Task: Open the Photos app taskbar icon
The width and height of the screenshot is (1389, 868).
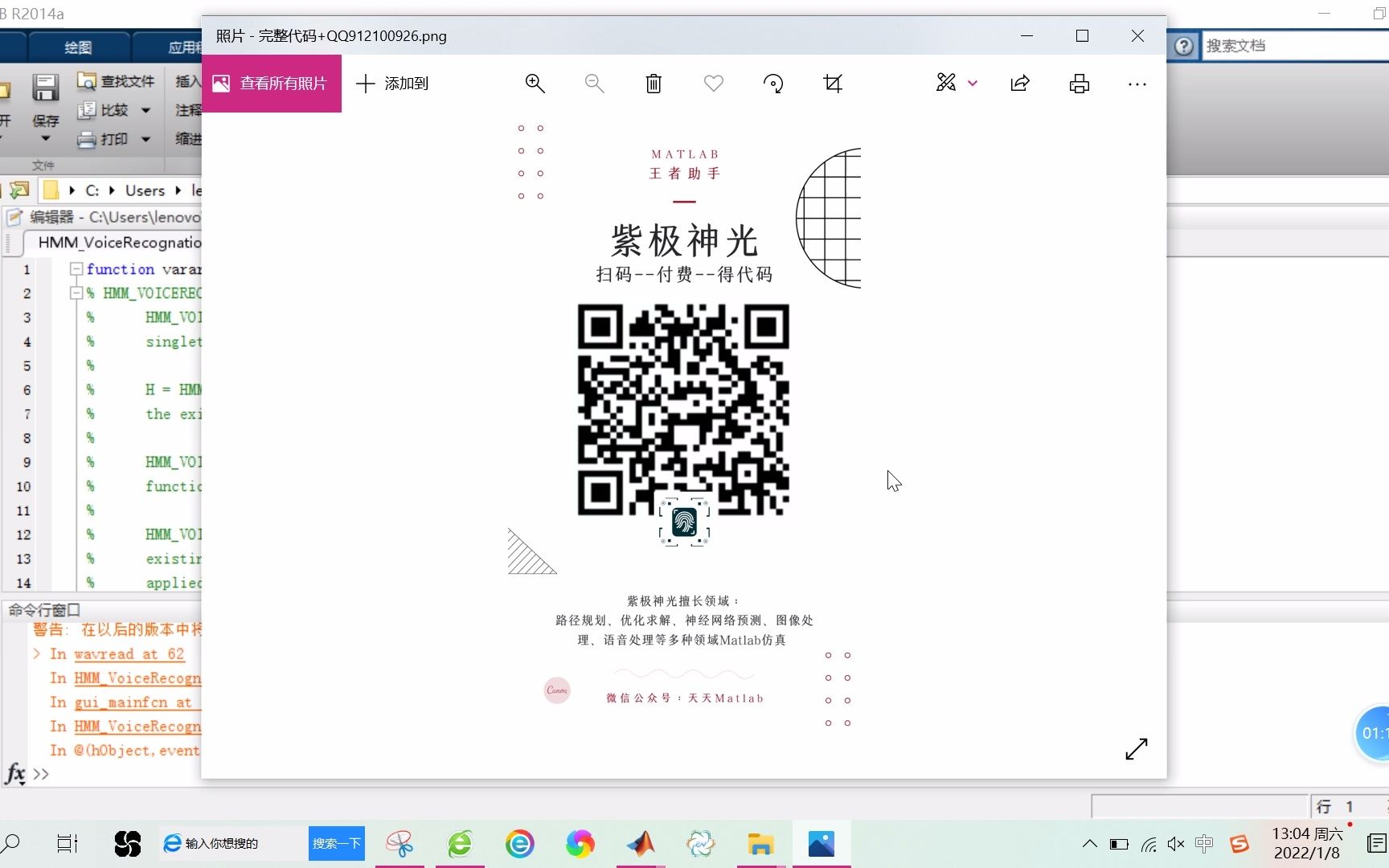Action: click(822, 844)
